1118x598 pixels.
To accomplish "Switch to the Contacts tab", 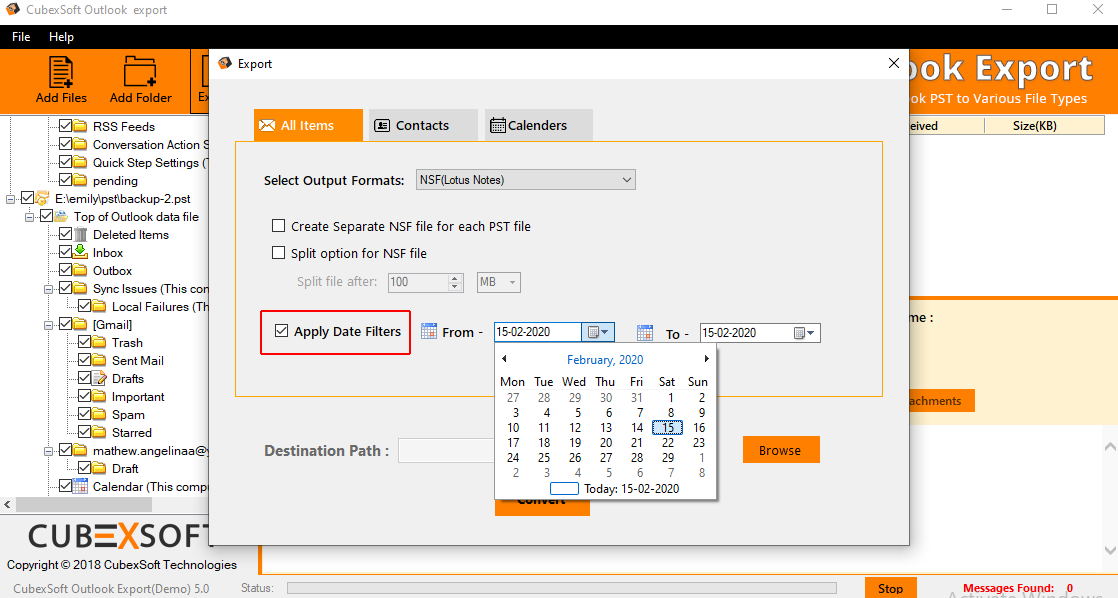I will click(x=411, y=126).
